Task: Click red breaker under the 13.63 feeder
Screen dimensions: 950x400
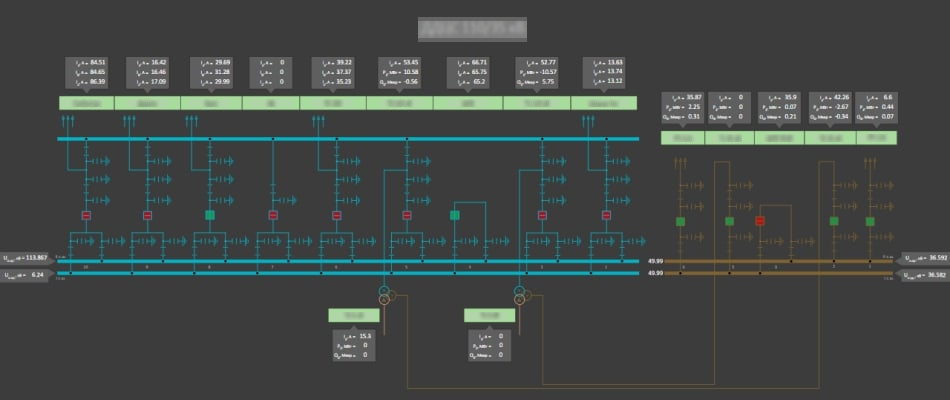Action: [605, 215]
